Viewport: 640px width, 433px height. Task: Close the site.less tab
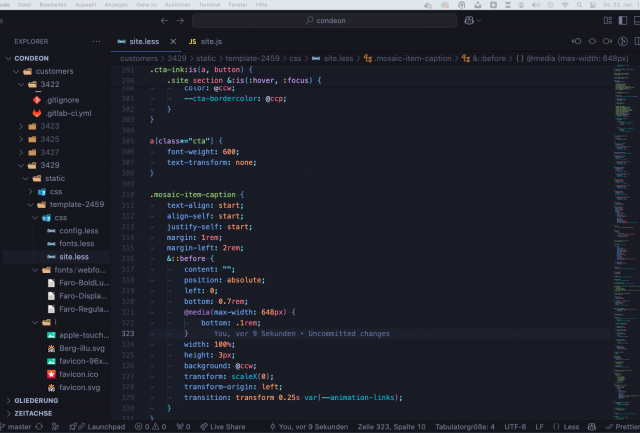click(173, 41)
